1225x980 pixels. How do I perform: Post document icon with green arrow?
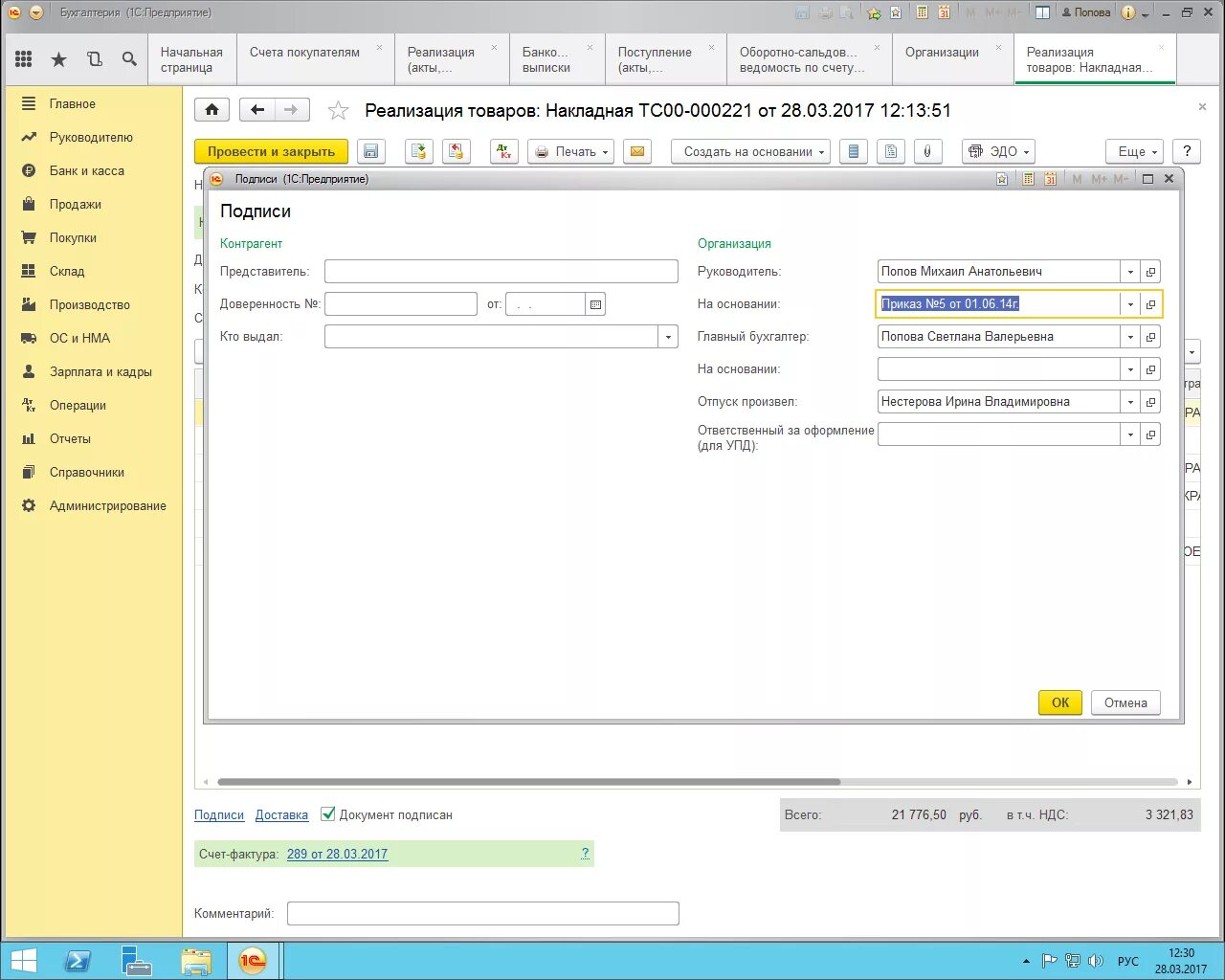(418, 151)
